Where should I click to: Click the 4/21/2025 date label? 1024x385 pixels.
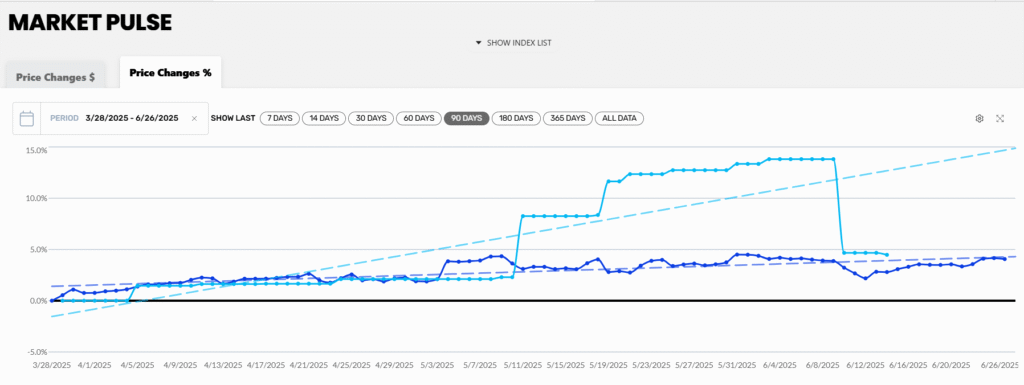pyautogui.click(x=309, y=366)
